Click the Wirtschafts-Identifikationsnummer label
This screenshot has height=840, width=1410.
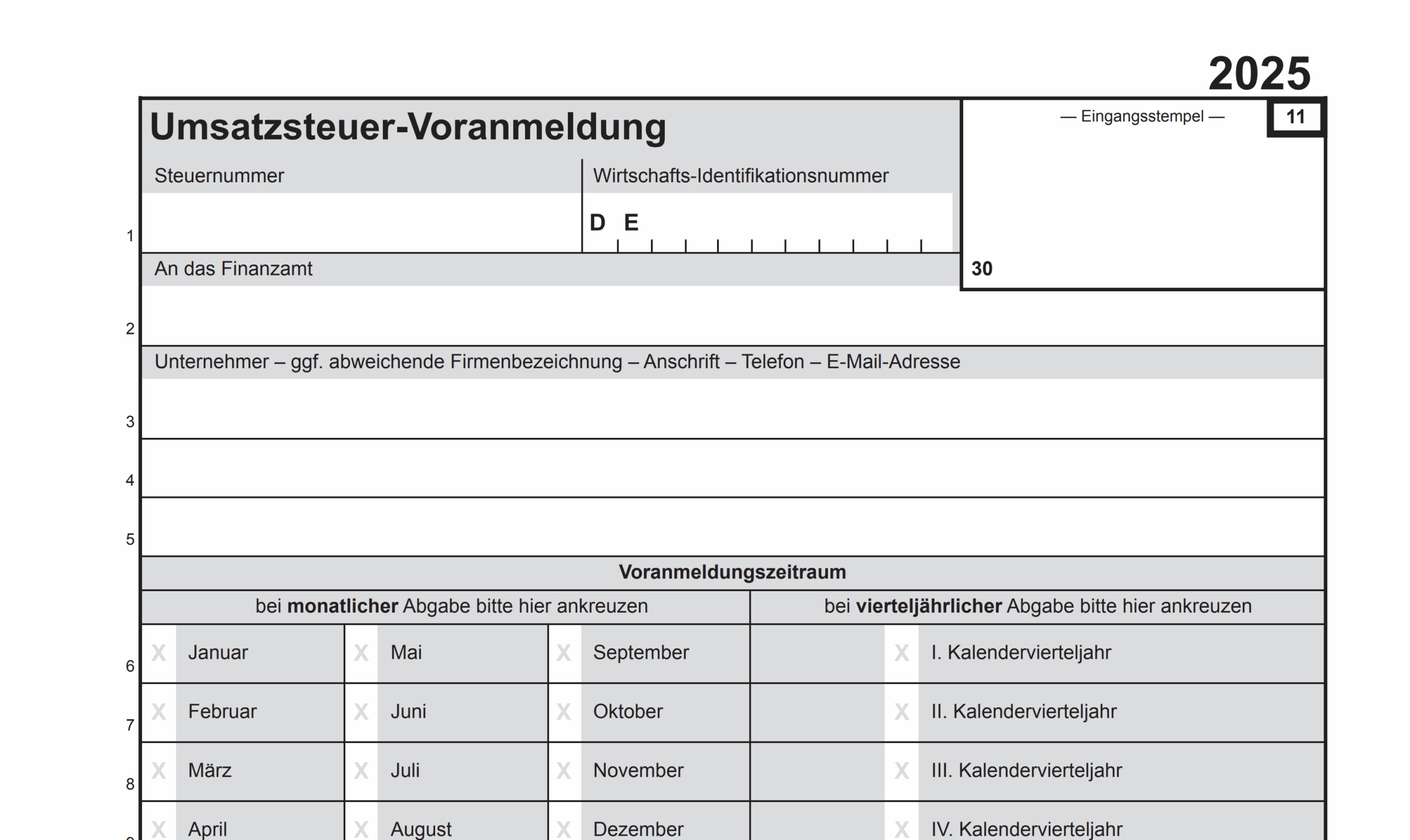[x=741, y=176]
